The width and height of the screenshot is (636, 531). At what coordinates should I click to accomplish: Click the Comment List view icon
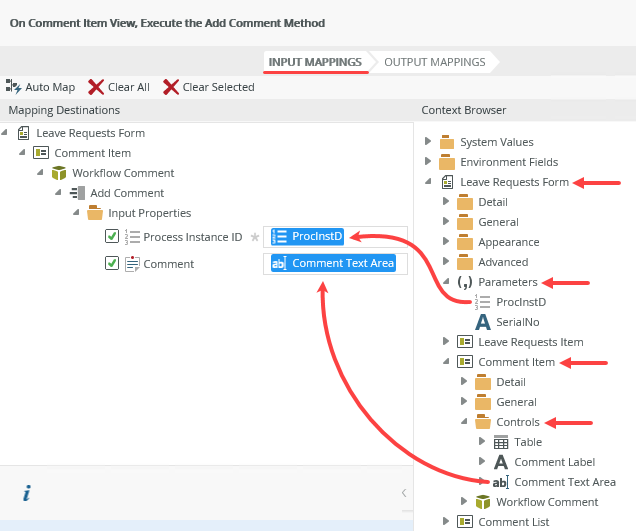[465, 522]
